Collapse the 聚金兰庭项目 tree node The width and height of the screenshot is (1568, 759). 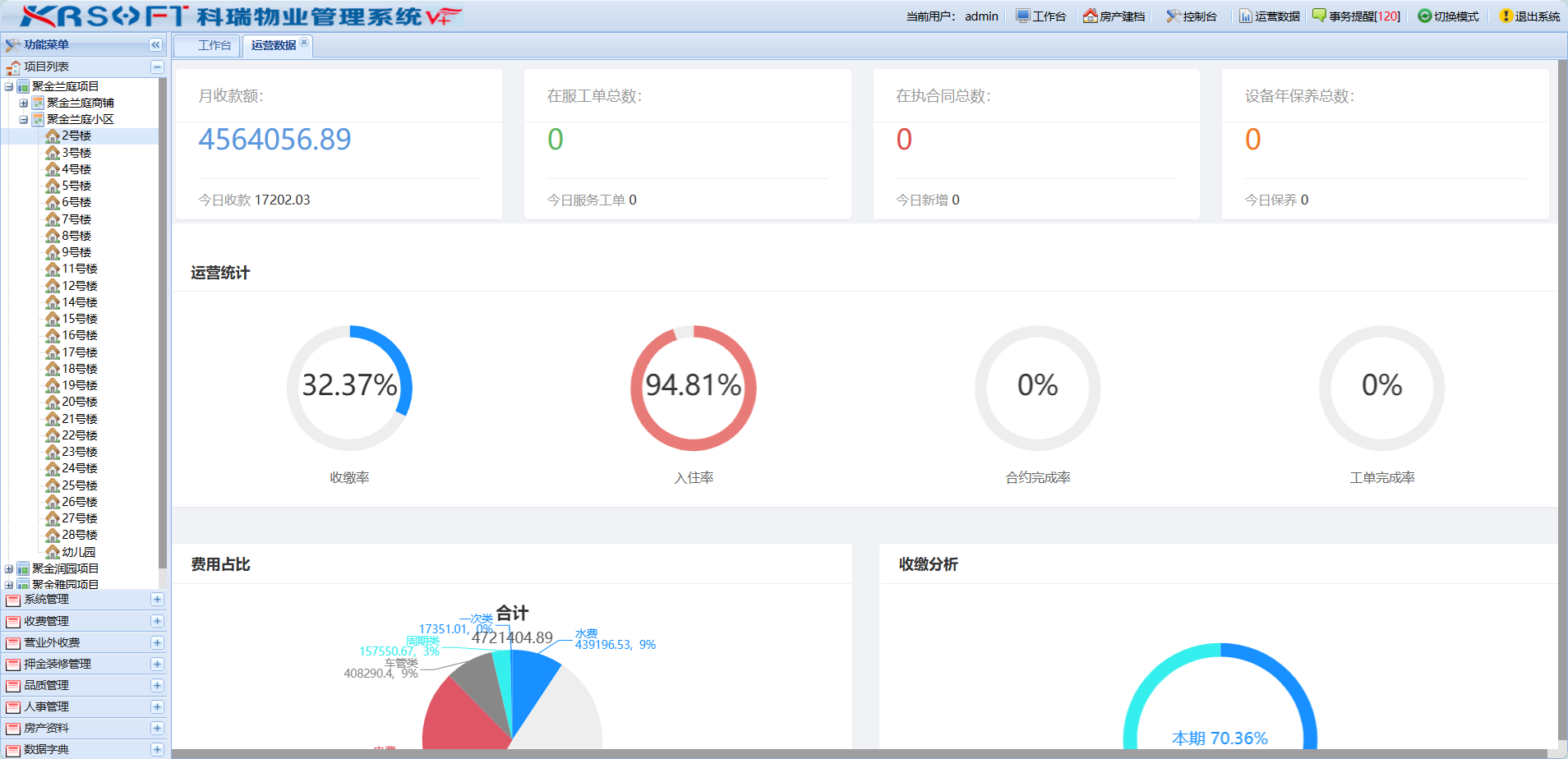point(9,86)
